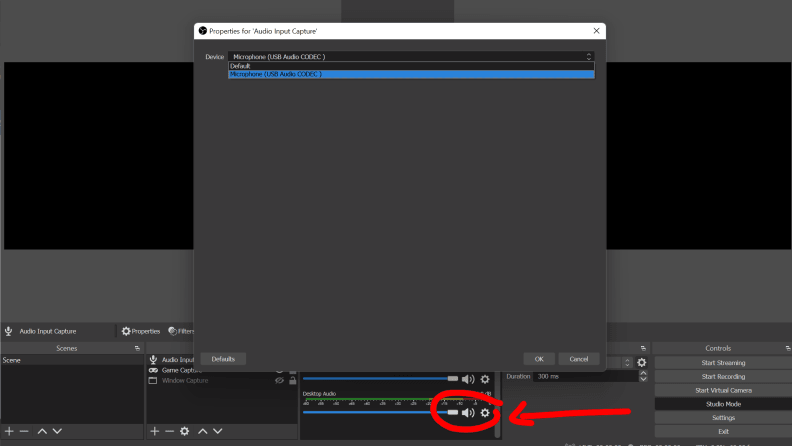Viewport: 792px width, 446px height.
Task: Open Desktop Audio gear settings
Action: [x=485, y=413]
